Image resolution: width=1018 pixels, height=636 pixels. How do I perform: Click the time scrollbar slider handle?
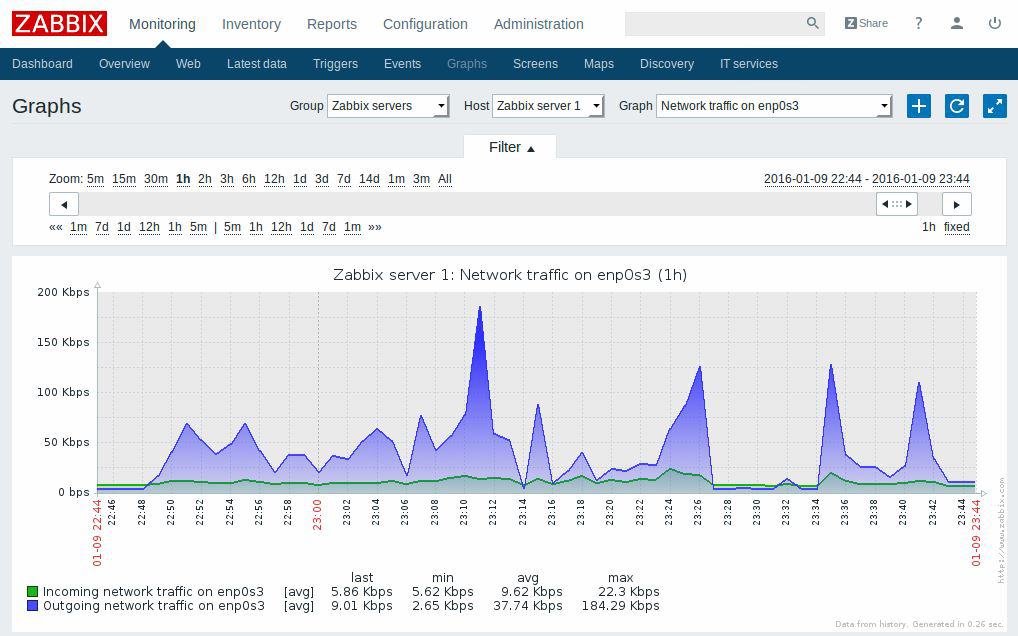point(897,204)
